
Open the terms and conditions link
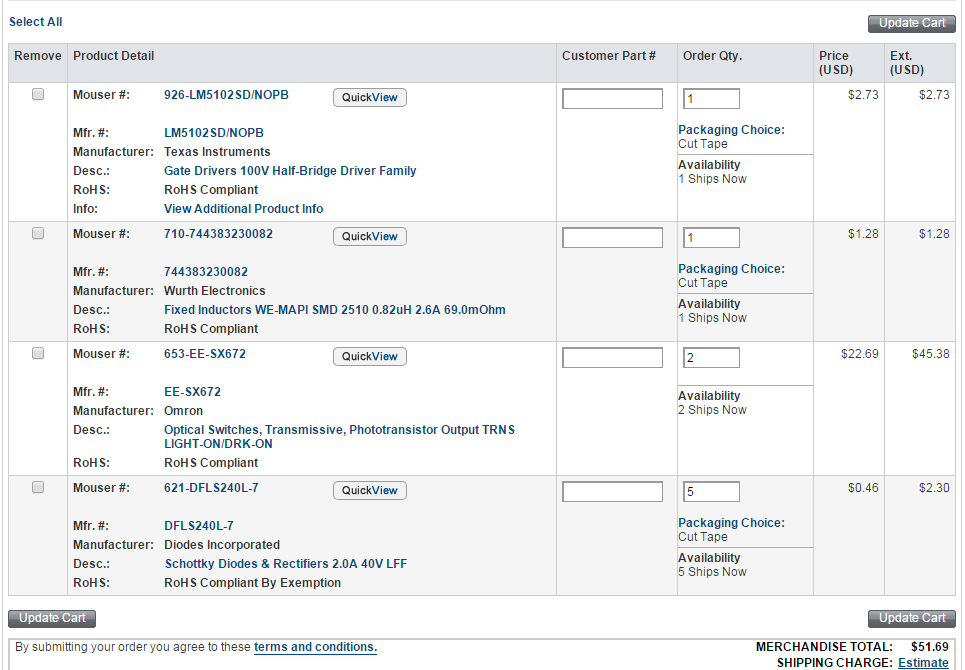tap(315, 647)
